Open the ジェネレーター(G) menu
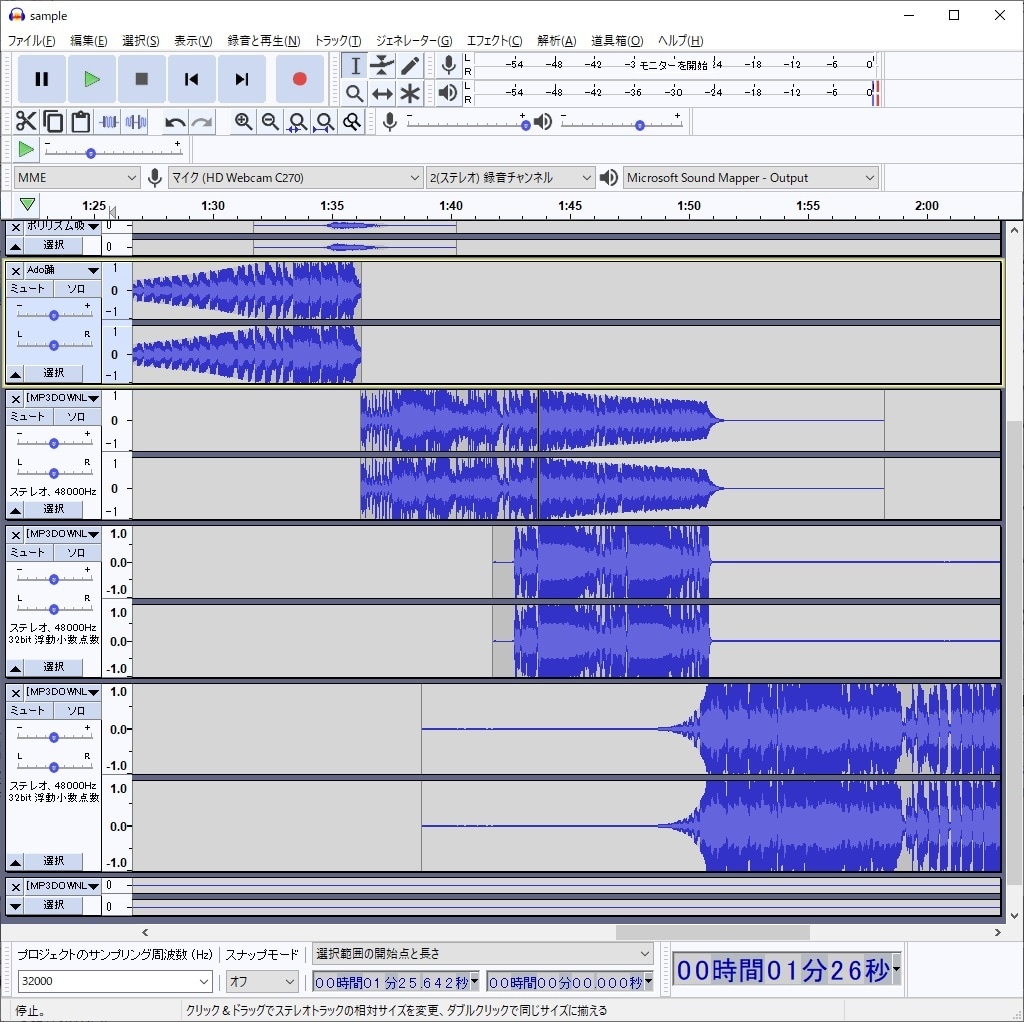The image size is (1024, 1022). (414, 40)
